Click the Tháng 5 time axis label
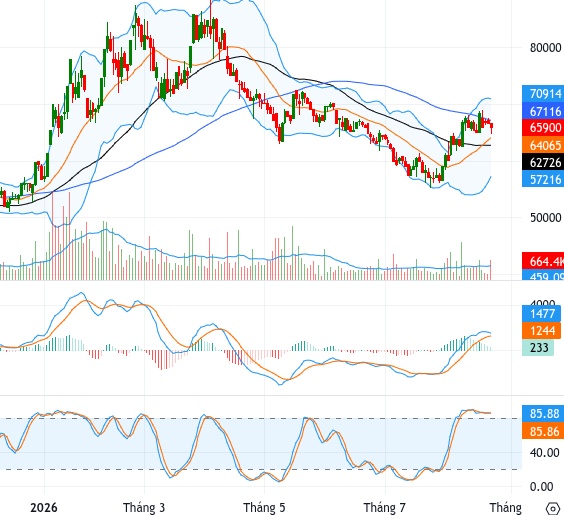564x515 pixels. (264, 508)
